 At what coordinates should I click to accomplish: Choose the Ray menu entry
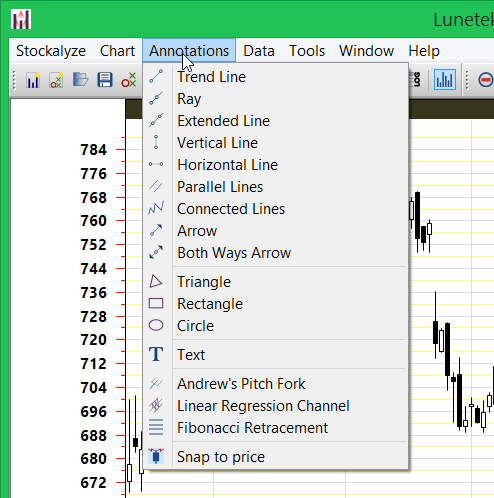click(x=275, y=99)
